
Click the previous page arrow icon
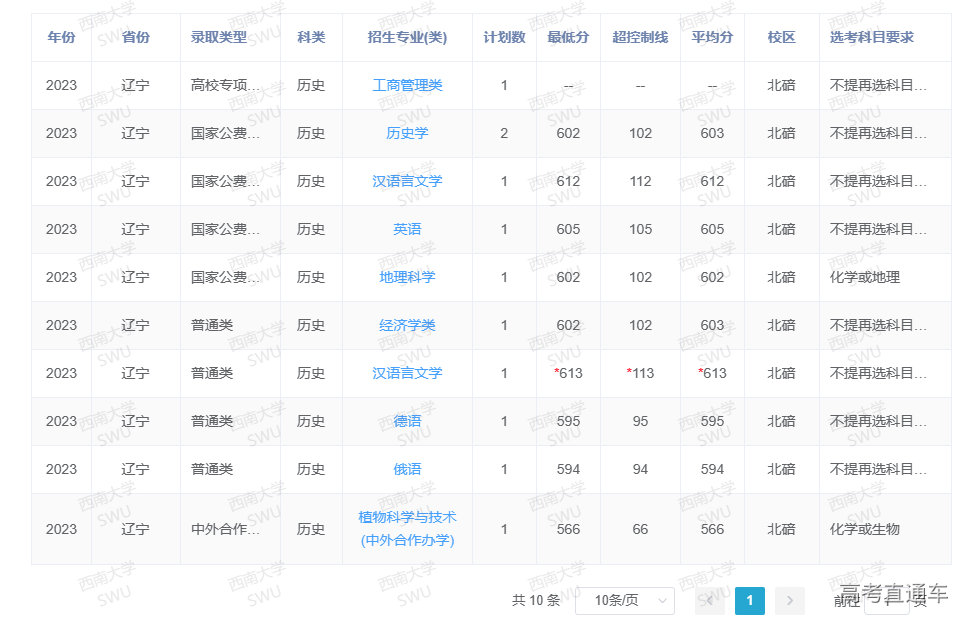click(709, 601)
